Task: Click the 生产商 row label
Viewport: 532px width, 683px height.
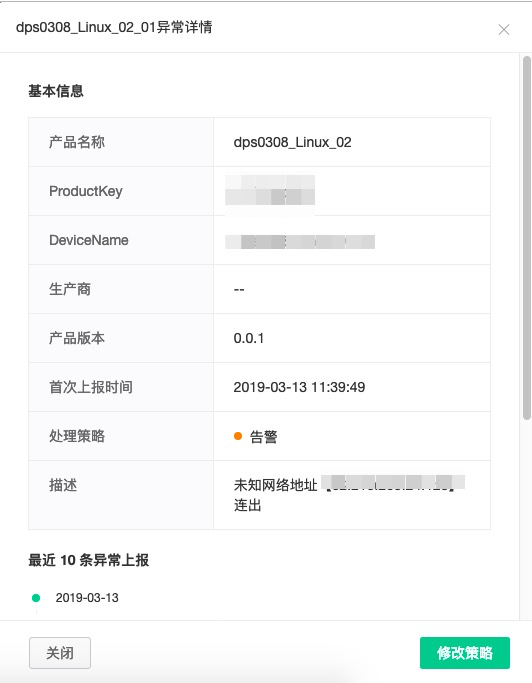Action: (70, 289)
